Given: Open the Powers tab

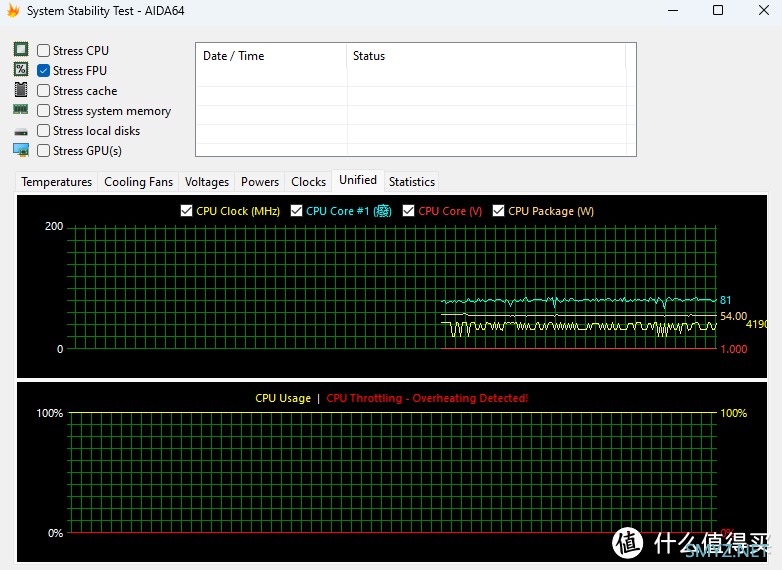Looking at the screenshot, I should (x=260, y=182).
